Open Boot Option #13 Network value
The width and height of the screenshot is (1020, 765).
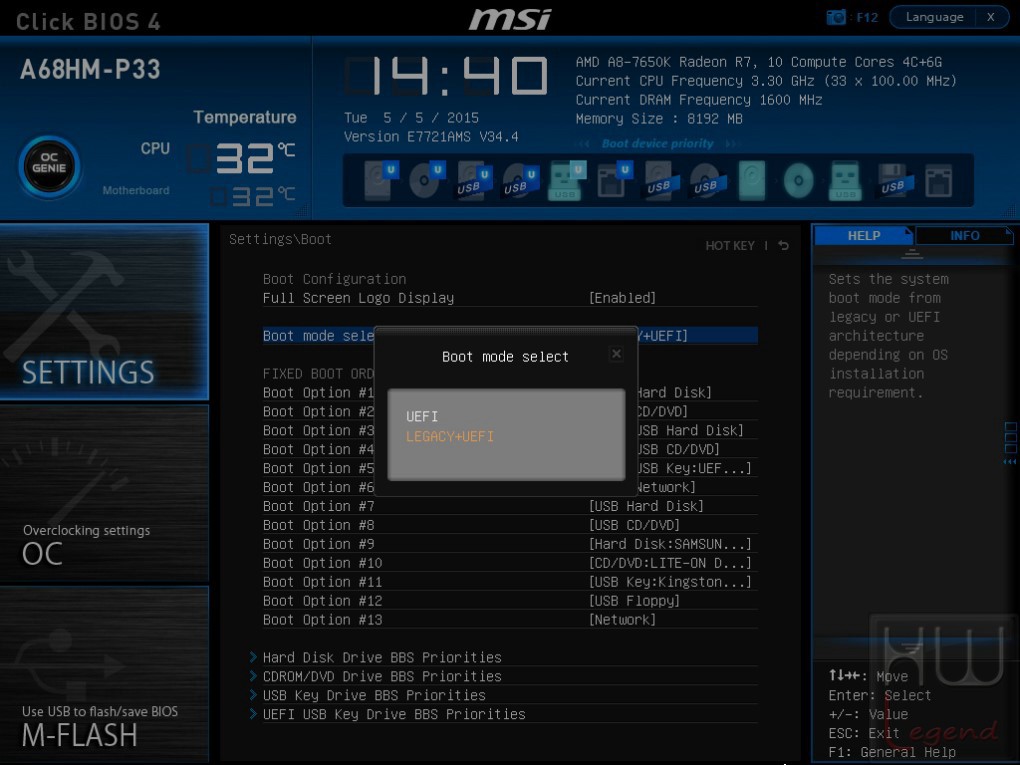(x=623, y=619)
